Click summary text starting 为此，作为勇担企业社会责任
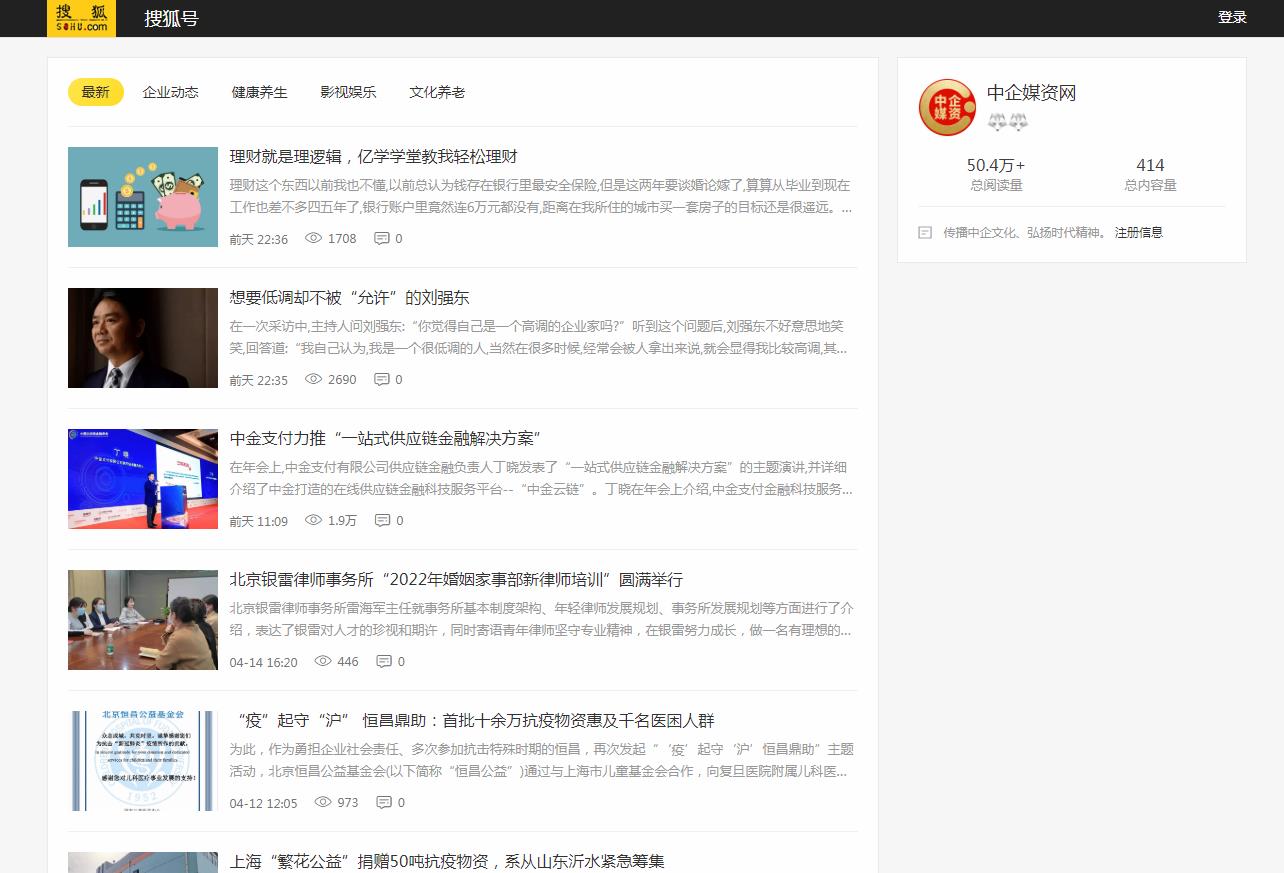The width and height of the screenshot is (1284, 873). [541, 761]
